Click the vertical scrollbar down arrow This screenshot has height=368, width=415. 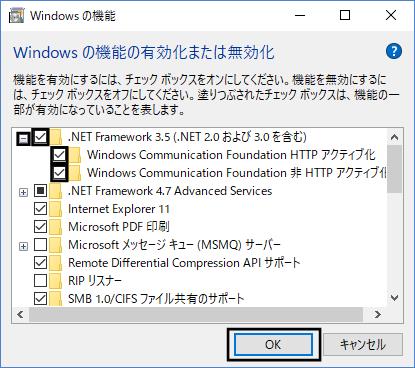click(x=395, y=298)
